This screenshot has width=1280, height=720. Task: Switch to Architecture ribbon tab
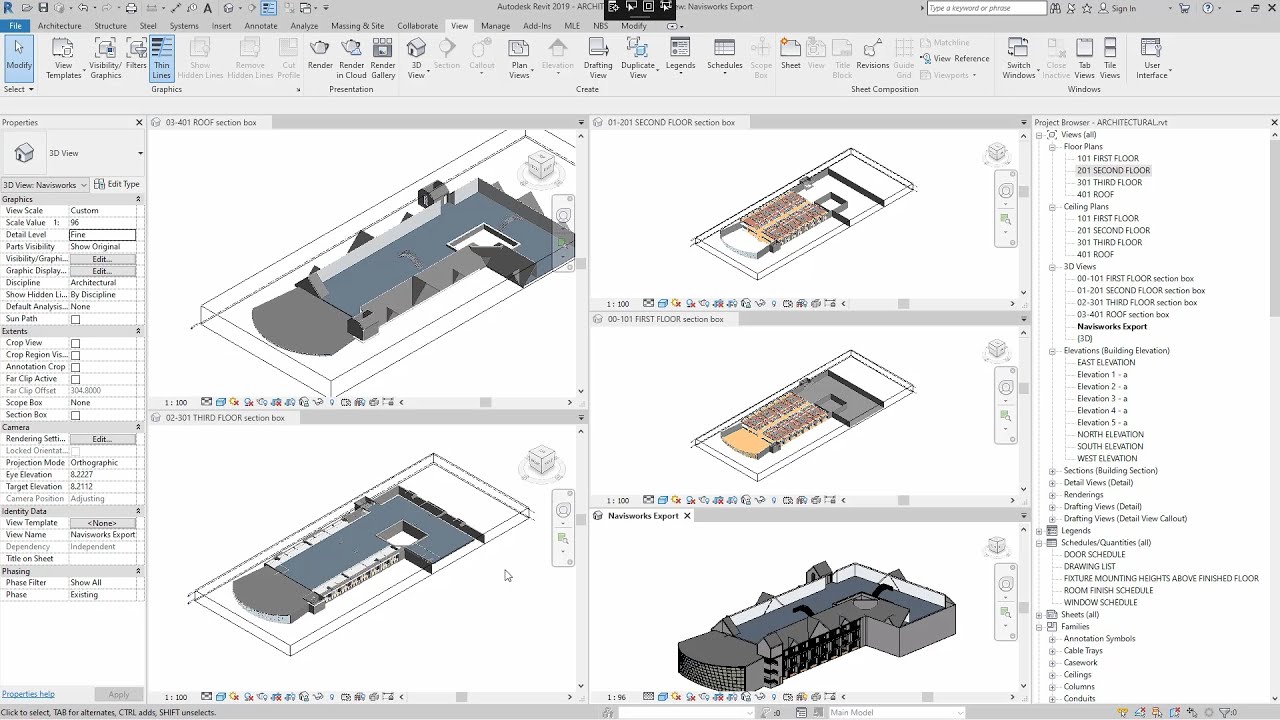tap(60, 26)
